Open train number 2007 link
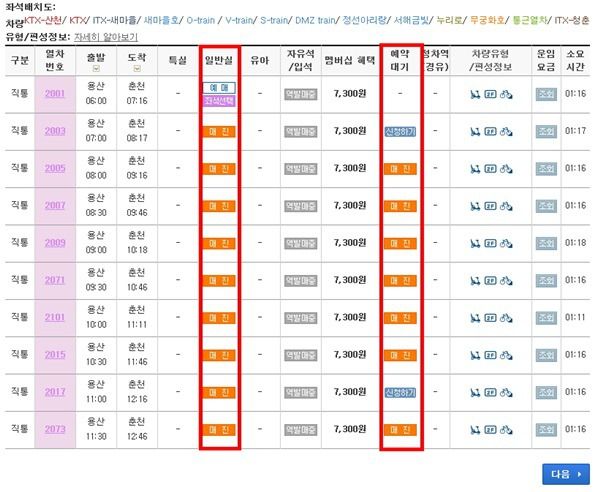The height and width of the screenshot is (492, 600). click(x=55, y=206)
